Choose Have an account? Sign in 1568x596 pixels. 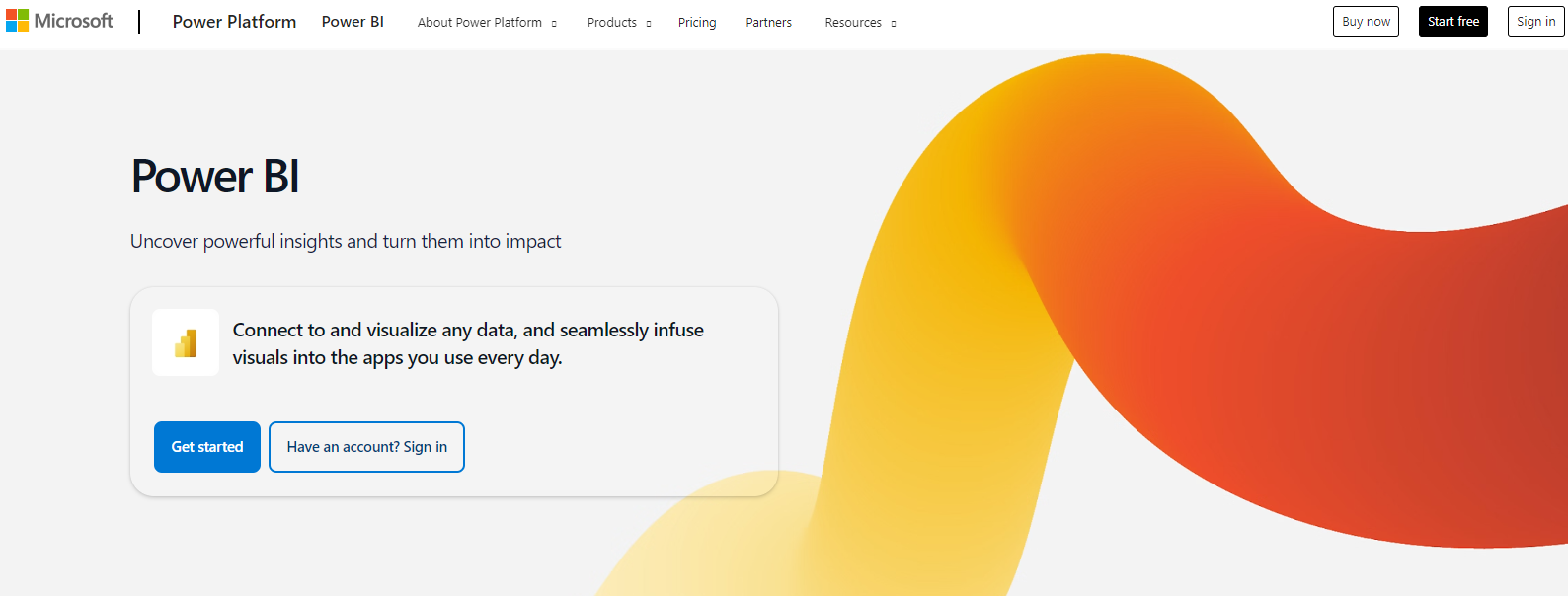point(366,447)
